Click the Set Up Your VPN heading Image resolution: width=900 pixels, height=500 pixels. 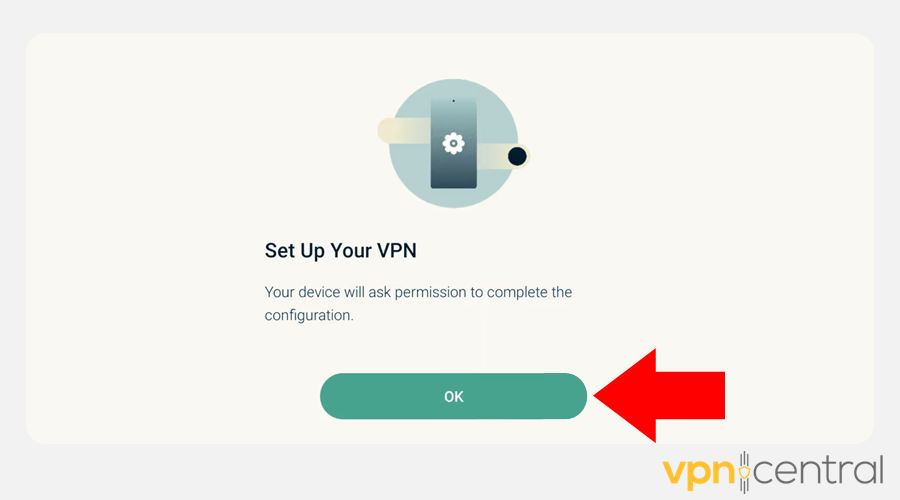[x=340, y=251]
